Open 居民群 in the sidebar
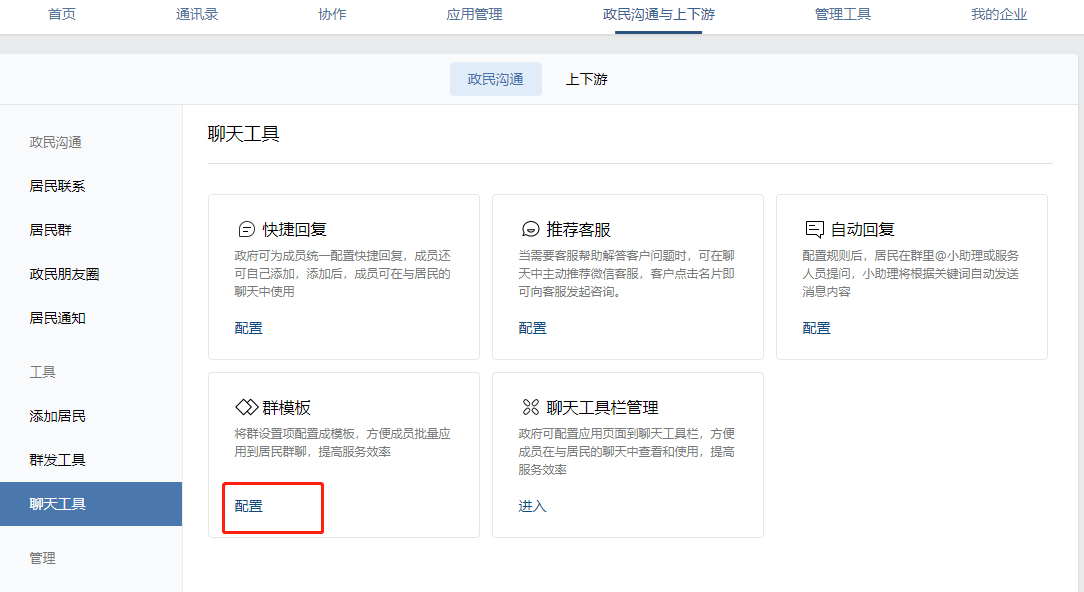Viewport: 1084px width, 592px height. point(50,230)
